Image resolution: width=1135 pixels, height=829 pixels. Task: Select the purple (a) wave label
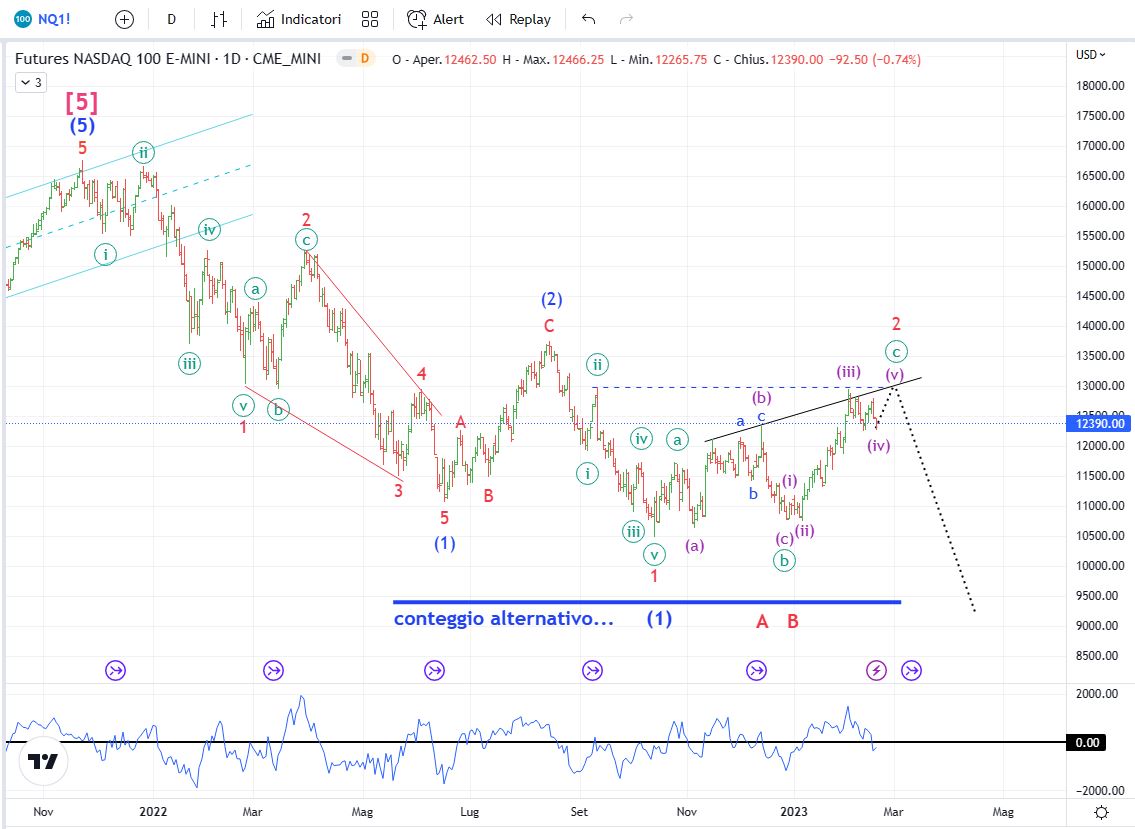[x=695, y=545]
